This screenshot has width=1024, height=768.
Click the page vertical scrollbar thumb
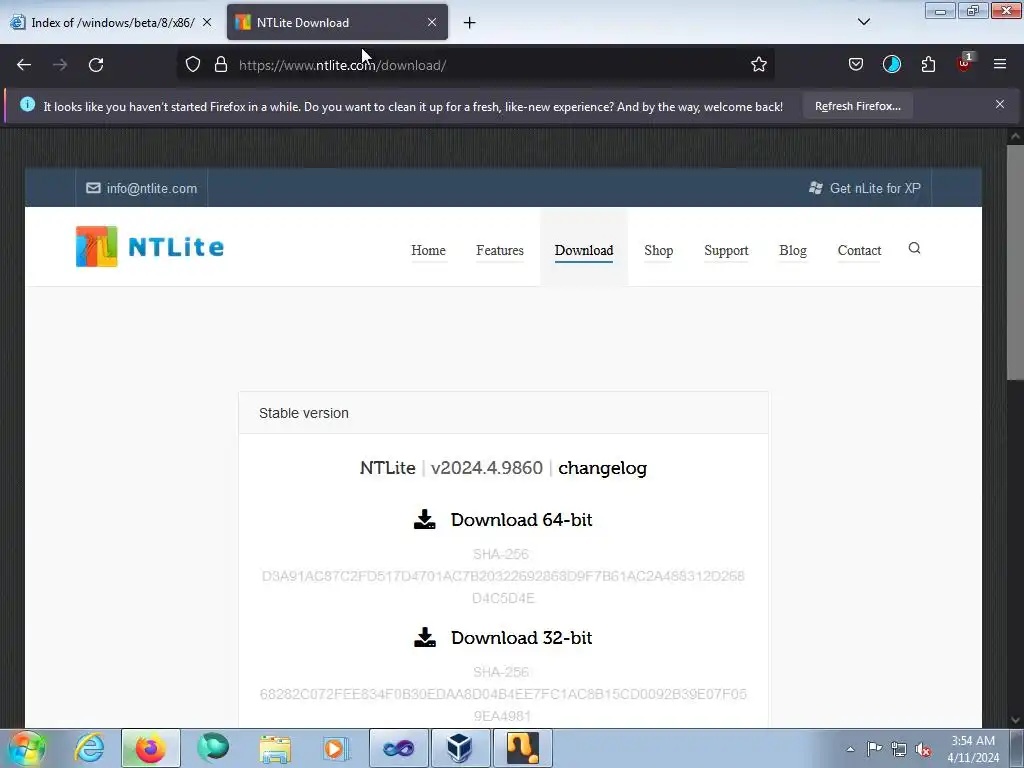(x=1015, y=261)
